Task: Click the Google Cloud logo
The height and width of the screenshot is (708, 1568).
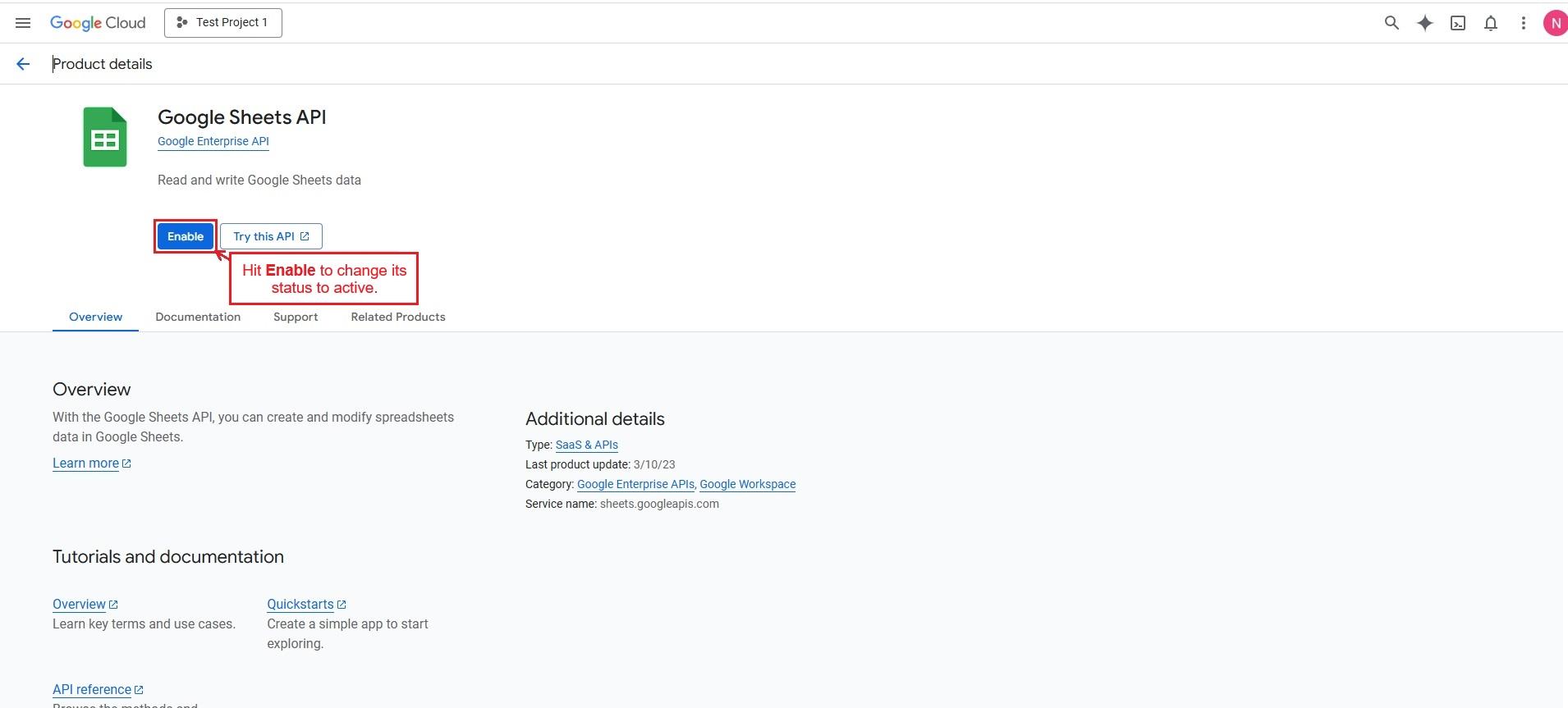Action: click(x=98, y=23)
